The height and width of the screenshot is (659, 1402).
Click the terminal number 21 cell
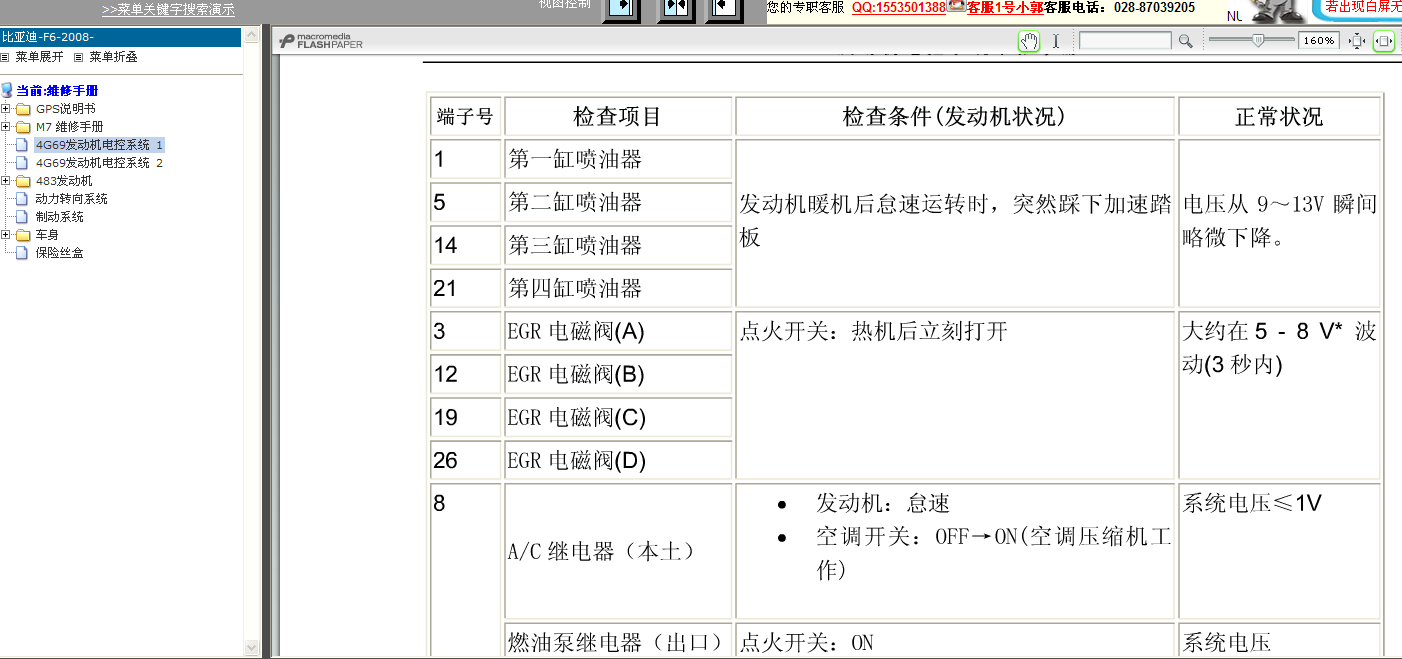(x=466, y=288)
